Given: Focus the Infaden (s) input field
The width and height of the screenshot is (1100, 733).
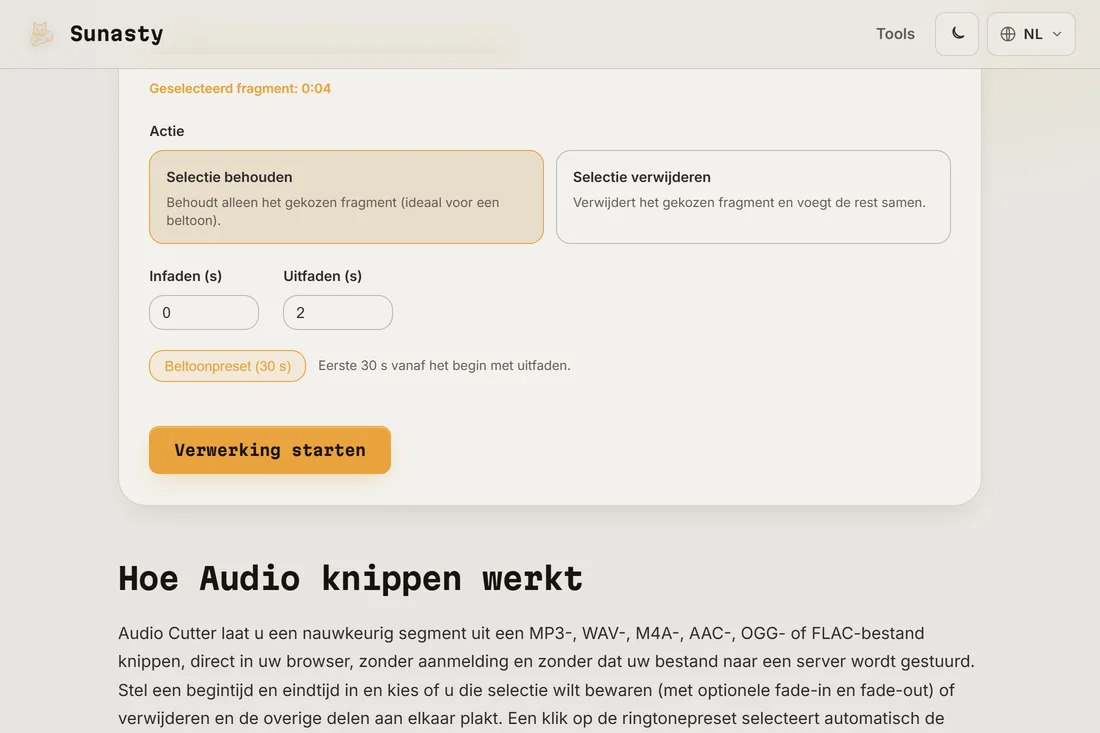Looking at the screenshot, I should click(204, 312).
